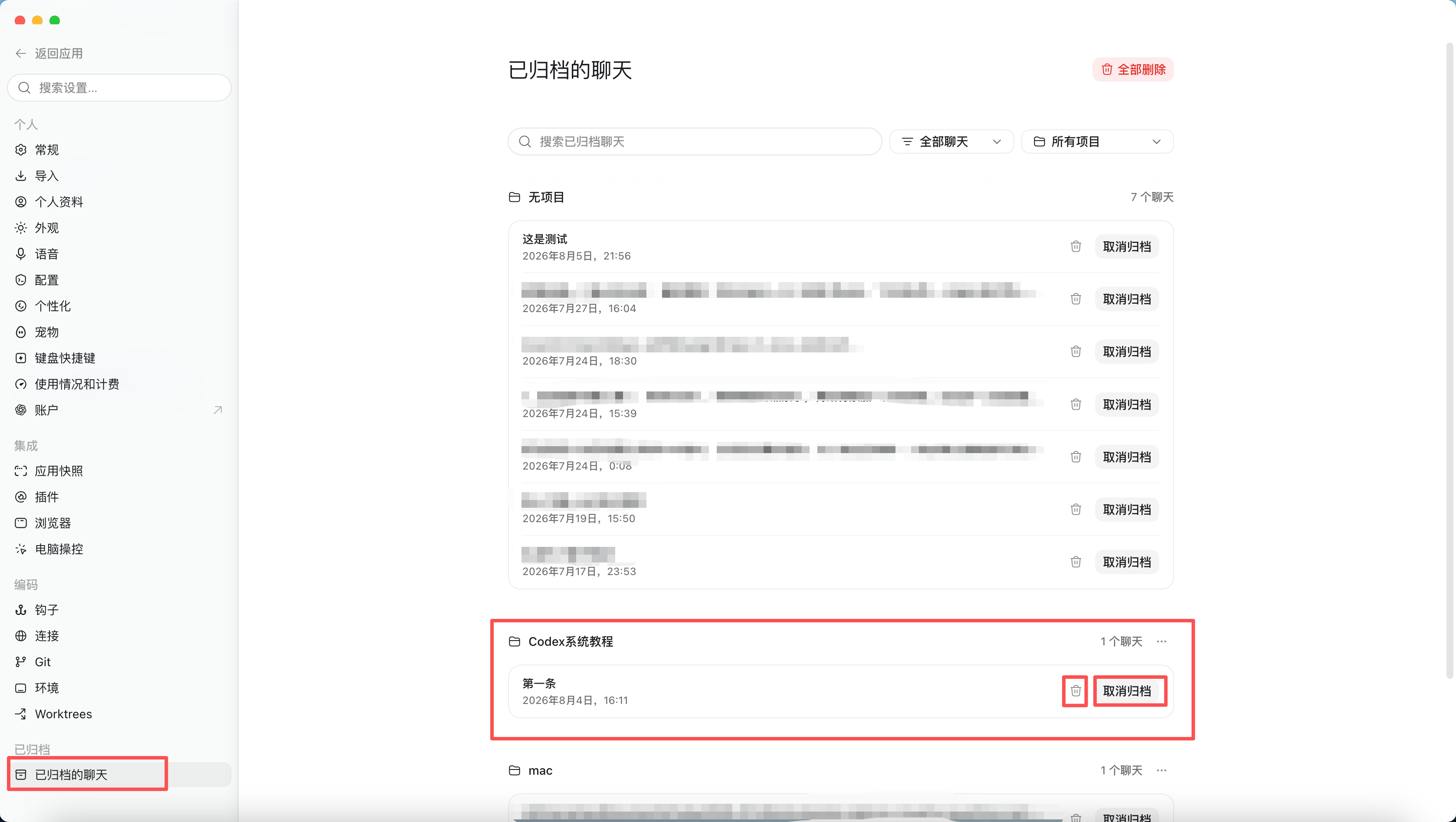The width and height of the screenshot is (1456, 822).
Task: Unarchive the 7月19日 15:50 chat
Action: pos(1127,510)
